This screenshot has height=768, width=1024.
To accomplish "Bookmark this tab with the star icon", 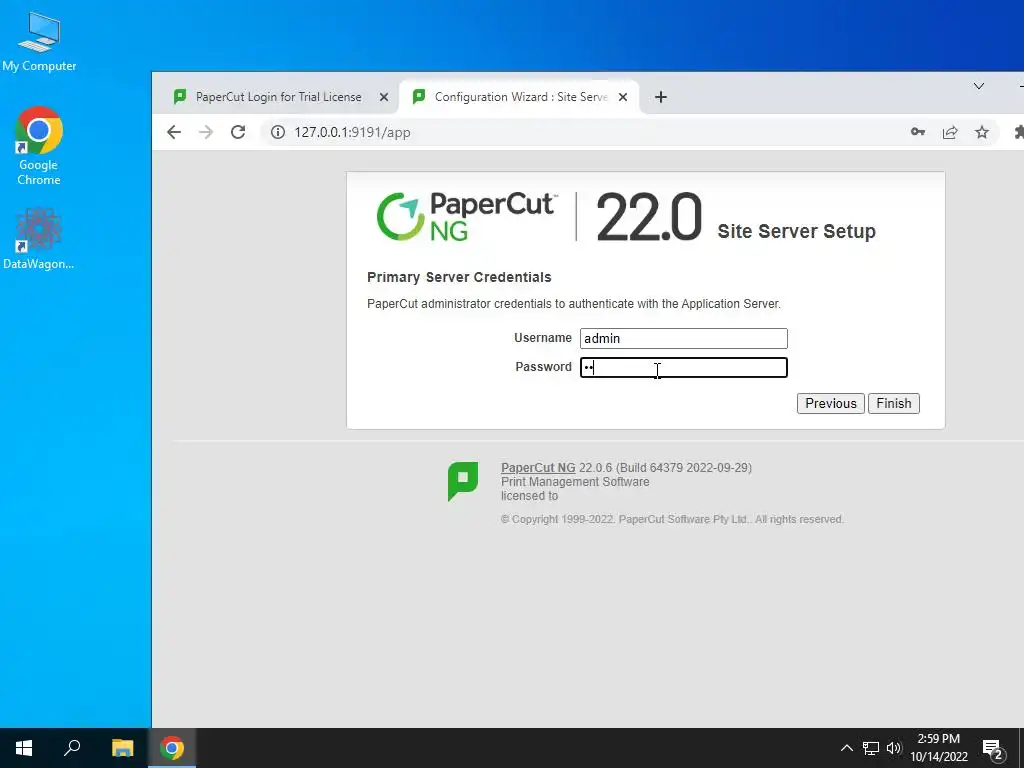I will pyautogui.click(x=982, y=133).
